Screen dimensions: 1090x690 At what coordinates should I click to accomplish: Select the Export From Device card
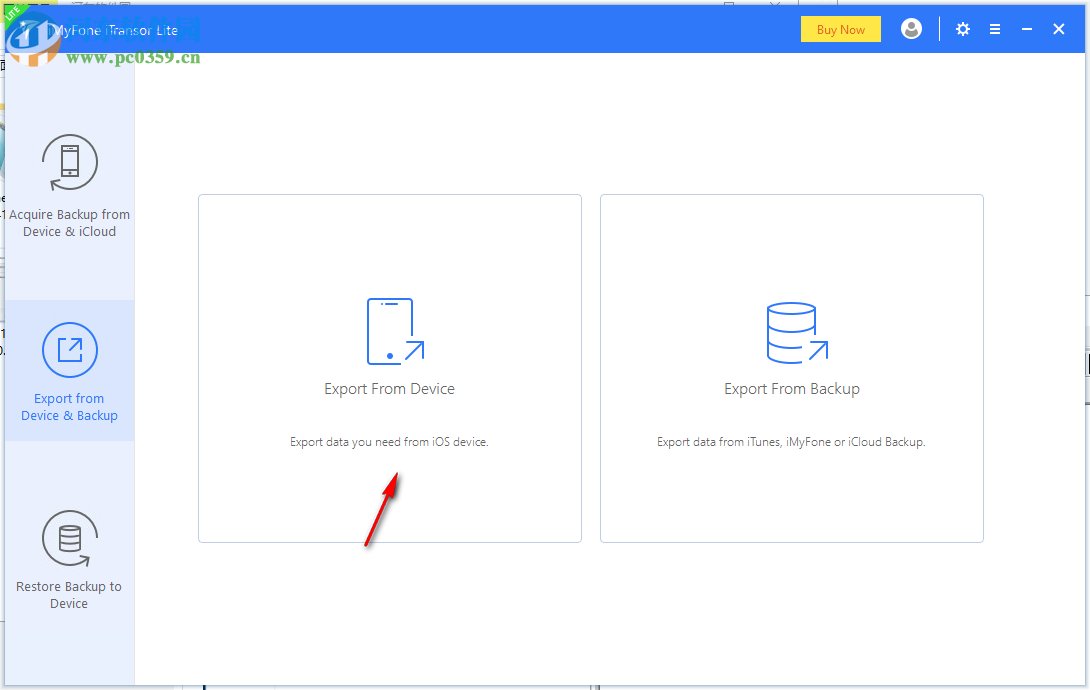coord(389,368)
